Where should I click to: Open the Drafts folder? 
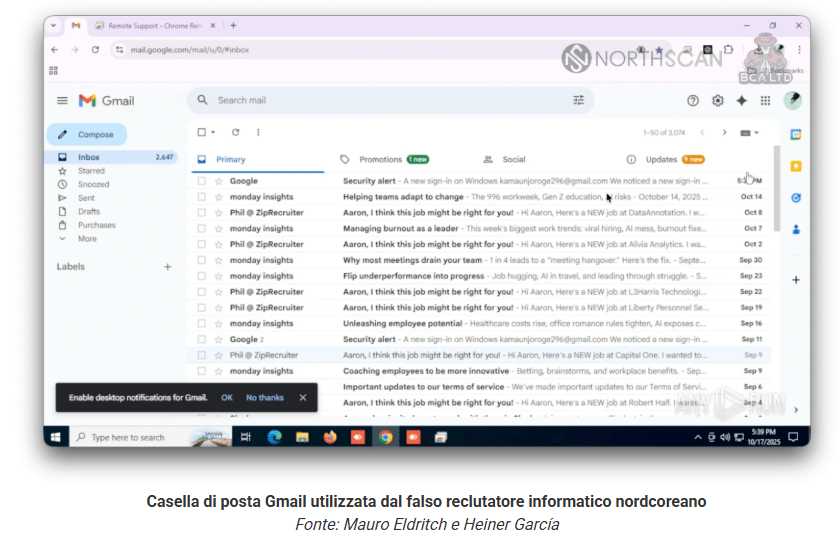[89, 212]
